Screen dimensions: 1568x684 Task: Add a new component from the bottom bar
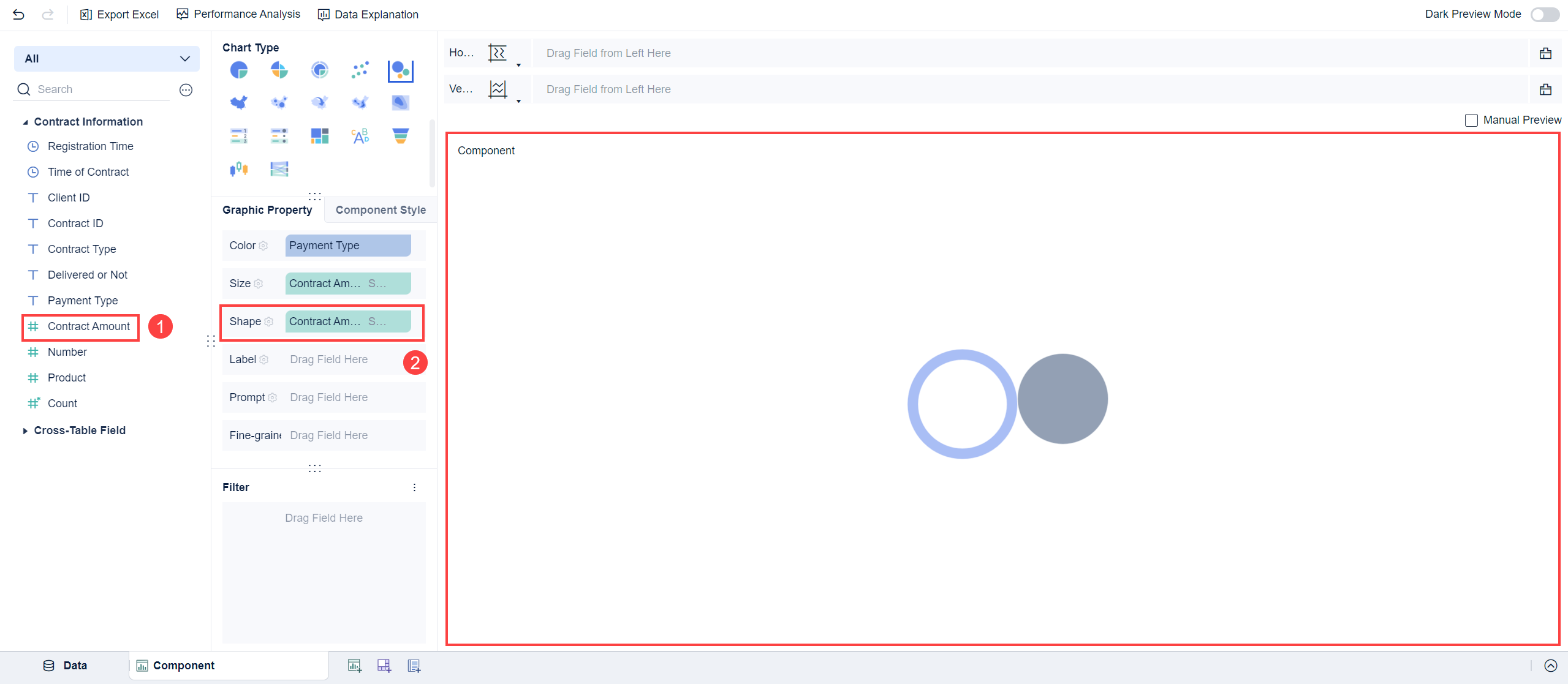coord(354,665)
